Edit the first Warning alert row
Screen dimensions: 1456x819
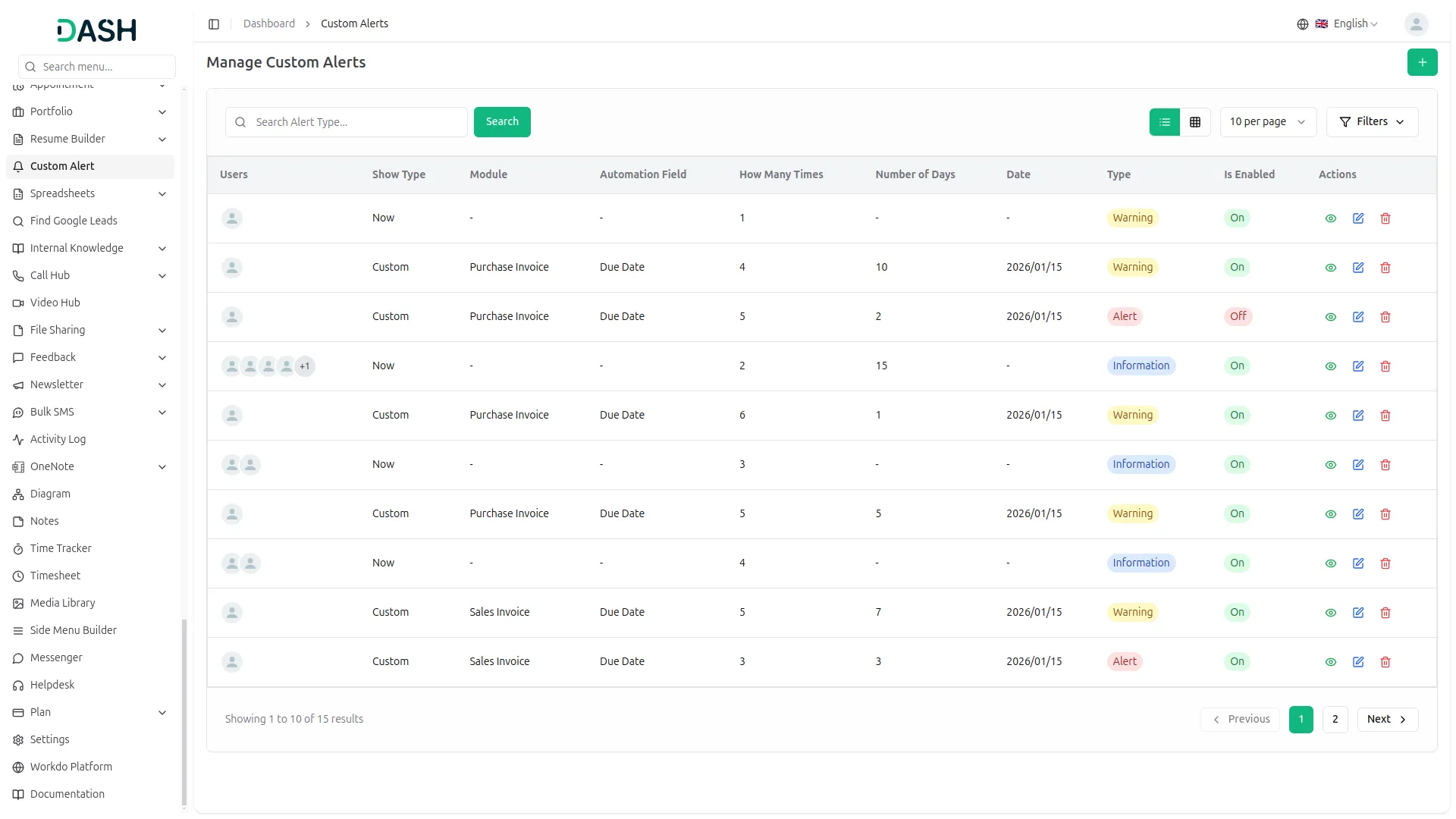(x=1357, y=218)
